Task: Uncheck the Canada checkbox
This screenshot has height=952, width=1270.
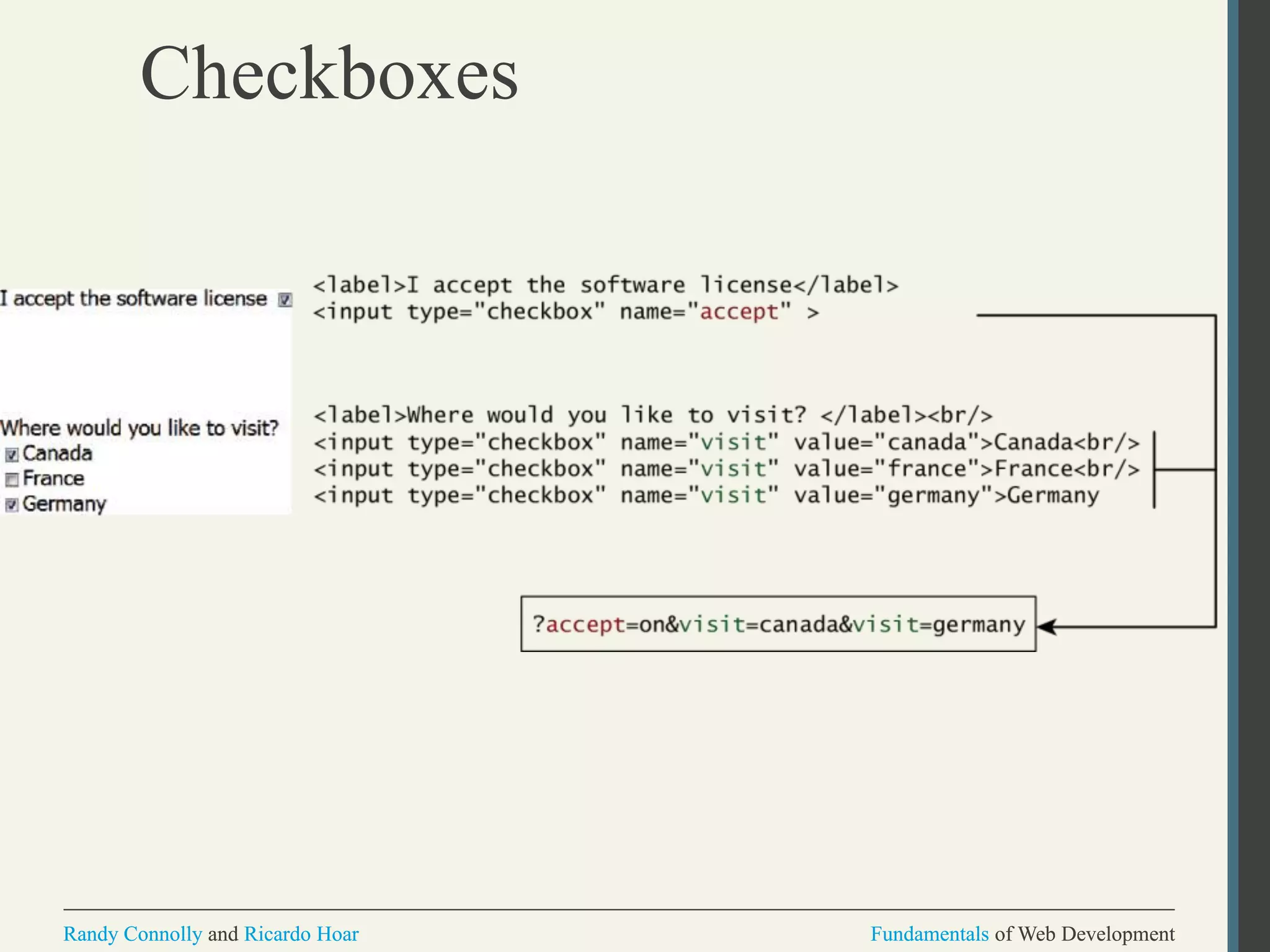Action: [x=12, y=456]
